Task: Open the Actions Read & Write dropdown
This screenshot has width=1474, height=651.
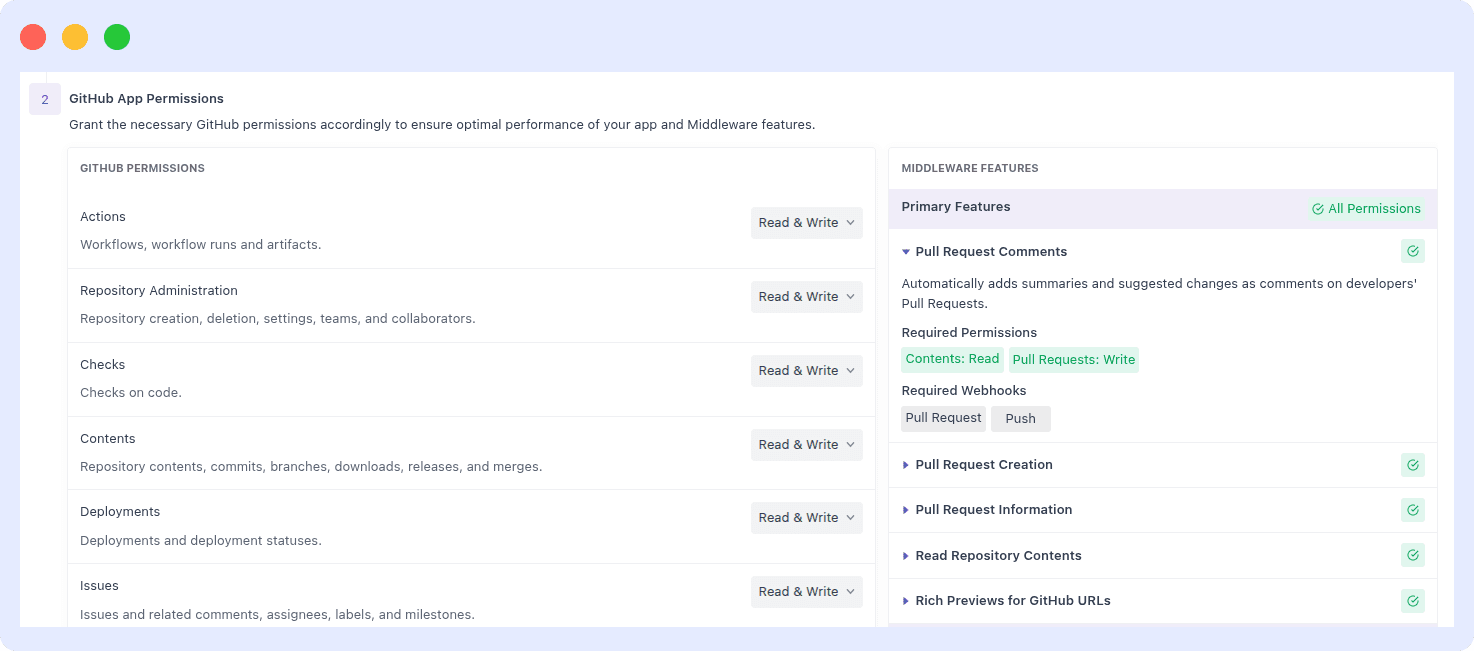Action: (x=806, y=222)
